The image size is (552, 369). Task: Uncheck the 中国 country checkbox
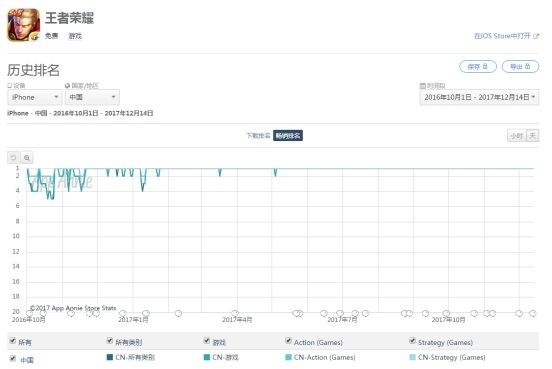point(13,358)
